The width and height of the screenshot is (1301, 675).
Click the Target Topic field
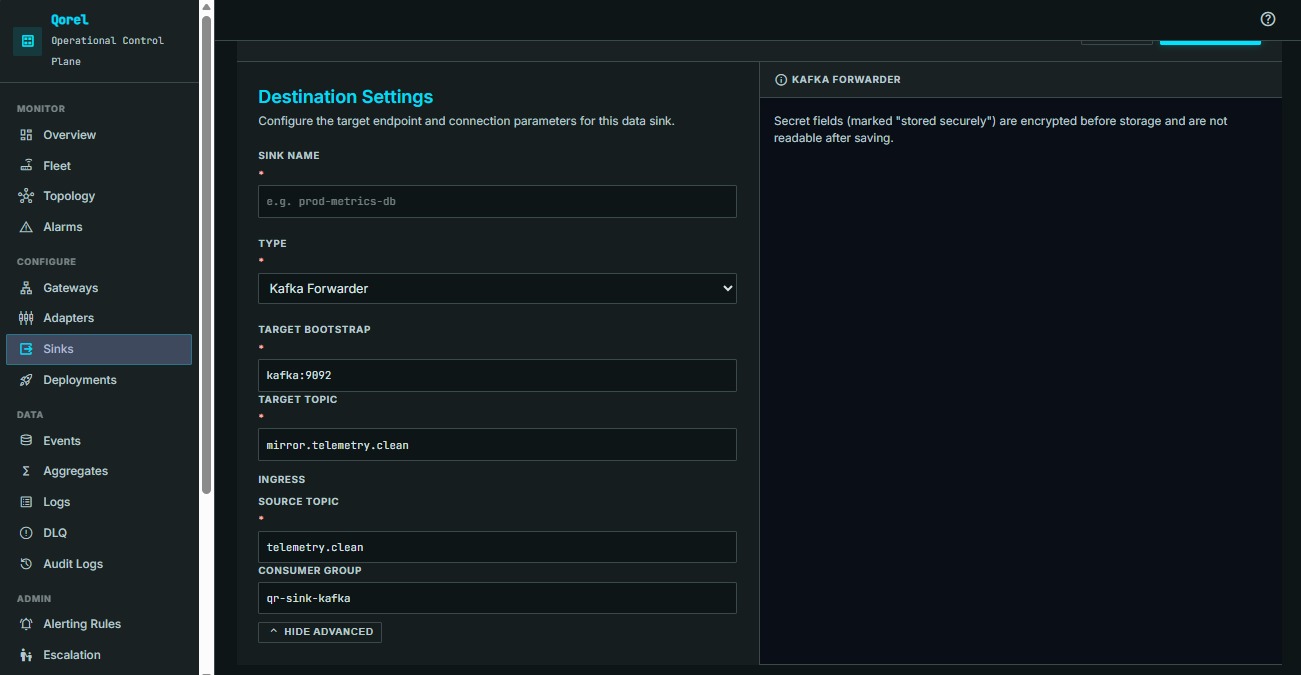pyautogui.click(x=497, y=445)
